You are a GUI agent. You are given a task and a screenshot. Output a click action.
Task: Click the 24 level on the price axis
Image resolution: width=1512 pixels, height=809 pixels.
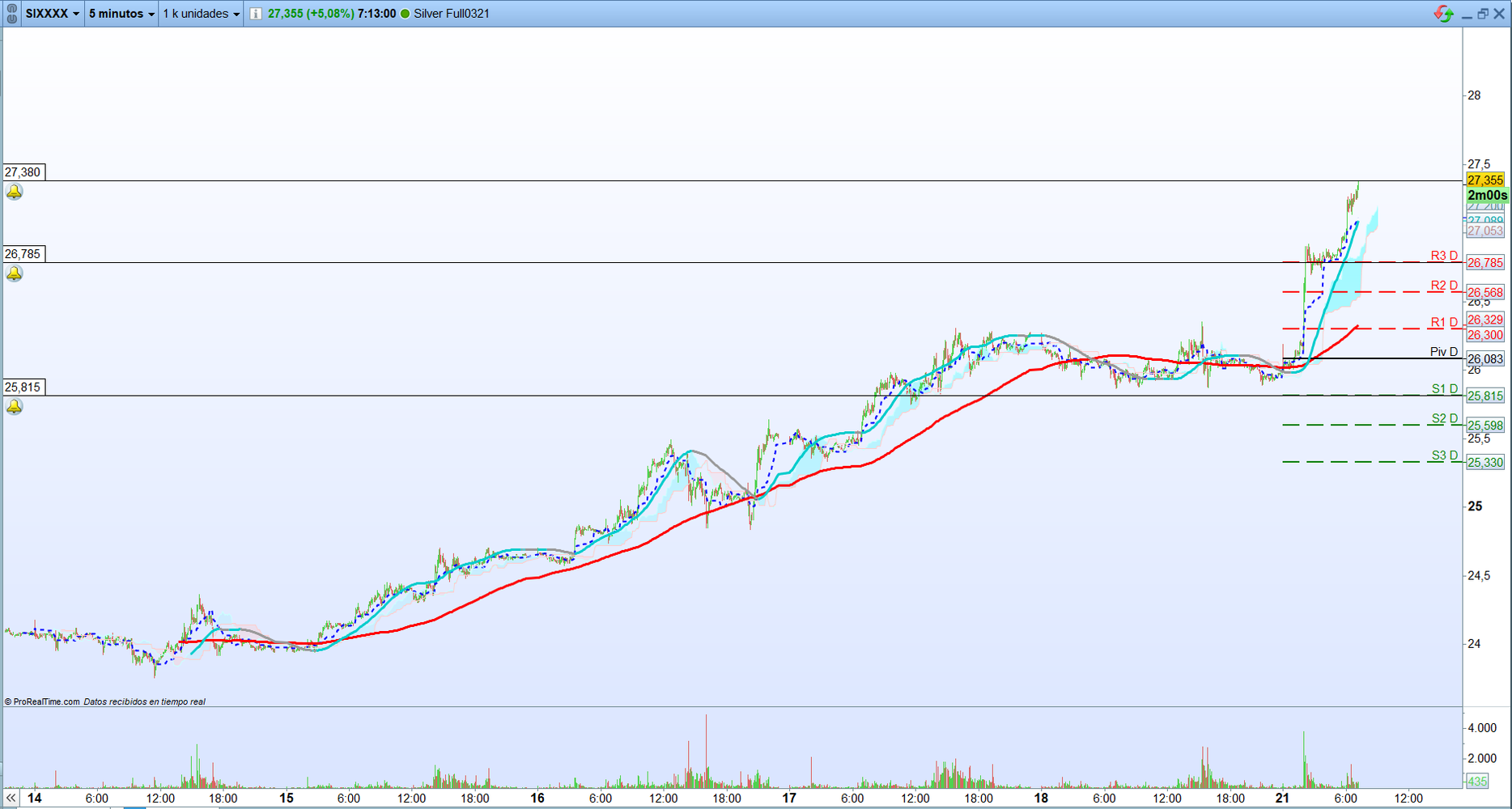(1474, 644)
